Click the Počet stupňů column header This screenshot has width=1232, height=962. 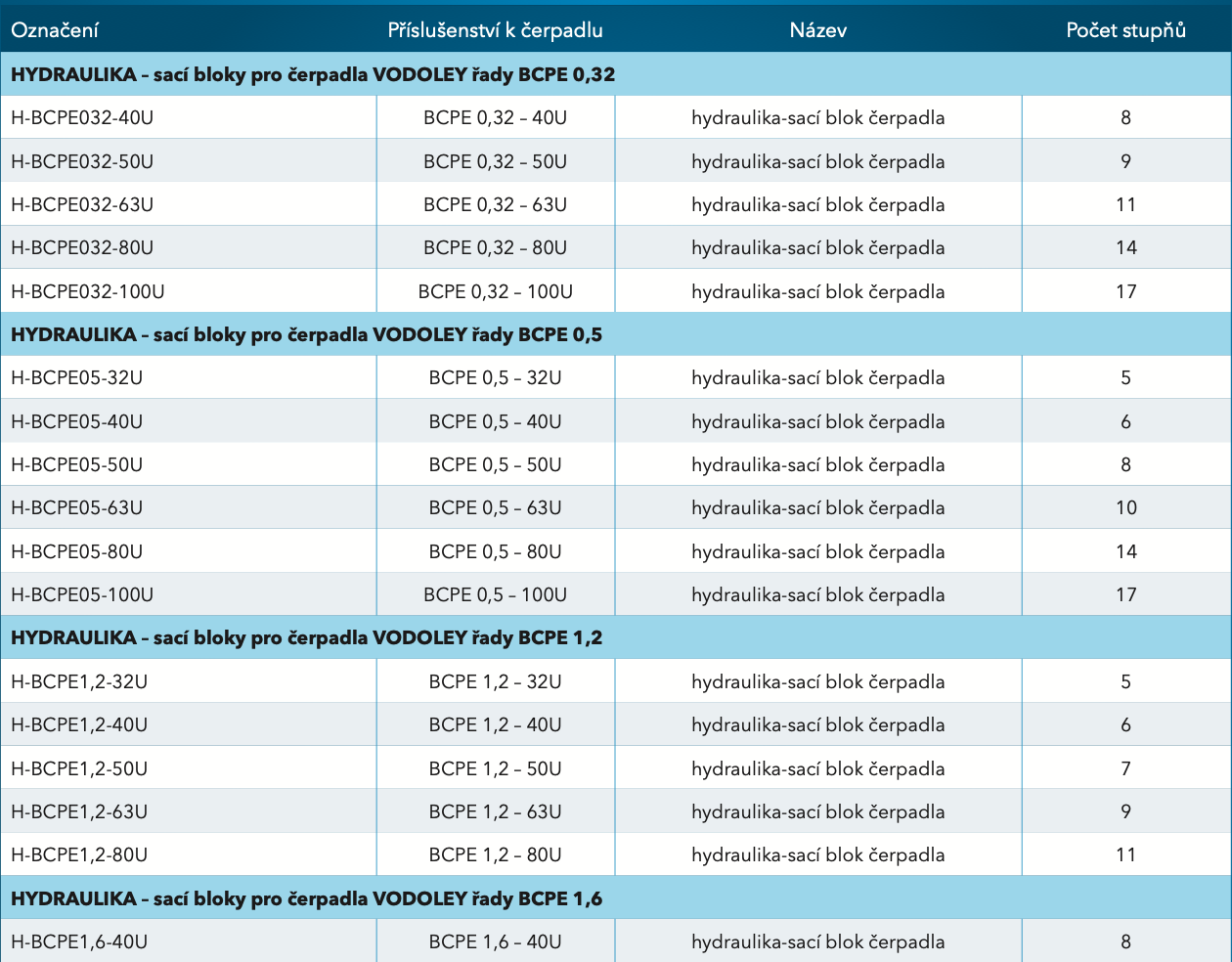click(x=1126, y=30)
